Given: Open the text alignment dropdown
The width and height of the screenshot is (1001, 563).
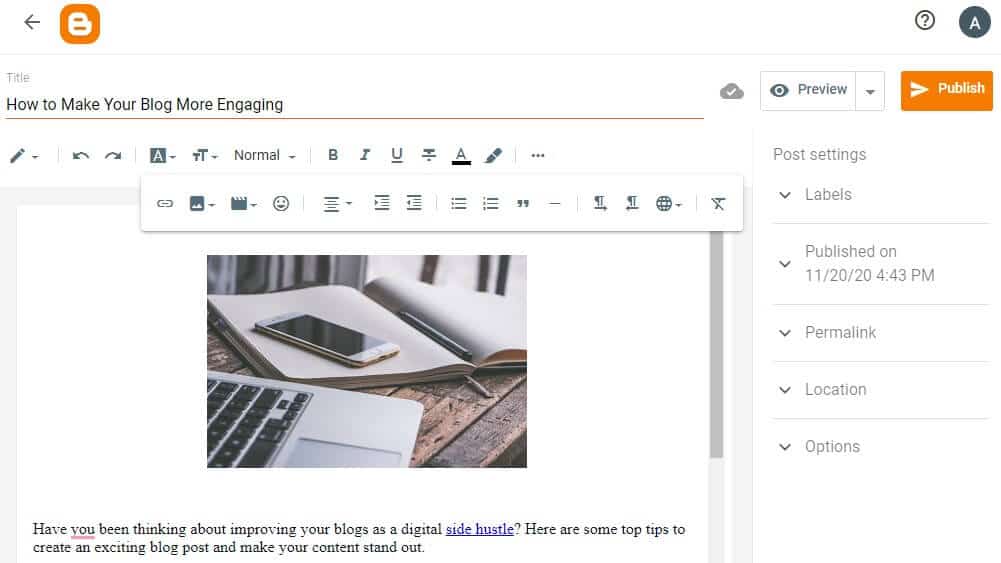Looking at the screenshot, I should click(337, 204).
